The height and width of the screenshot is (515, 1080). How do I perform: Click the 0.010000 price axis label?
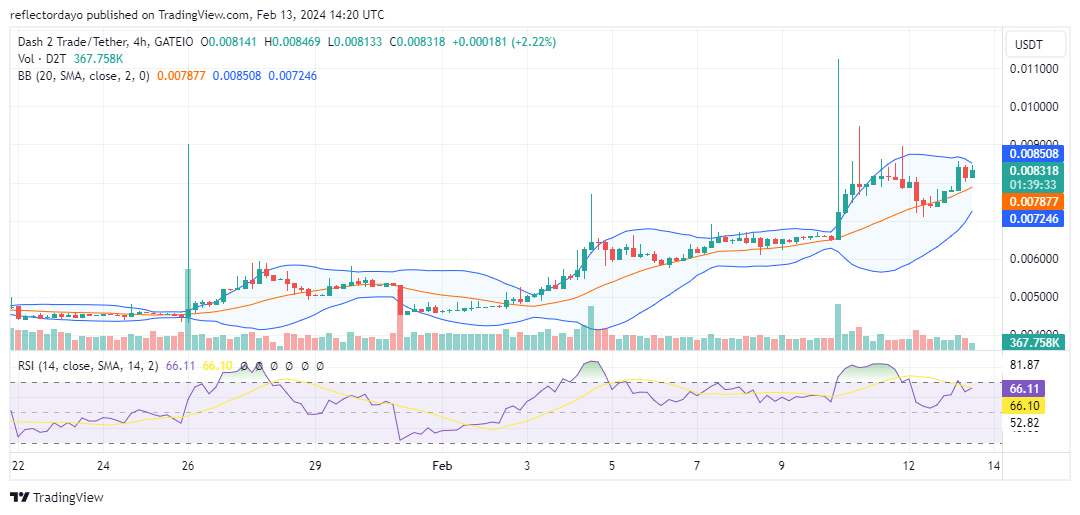pos(1032,107)
